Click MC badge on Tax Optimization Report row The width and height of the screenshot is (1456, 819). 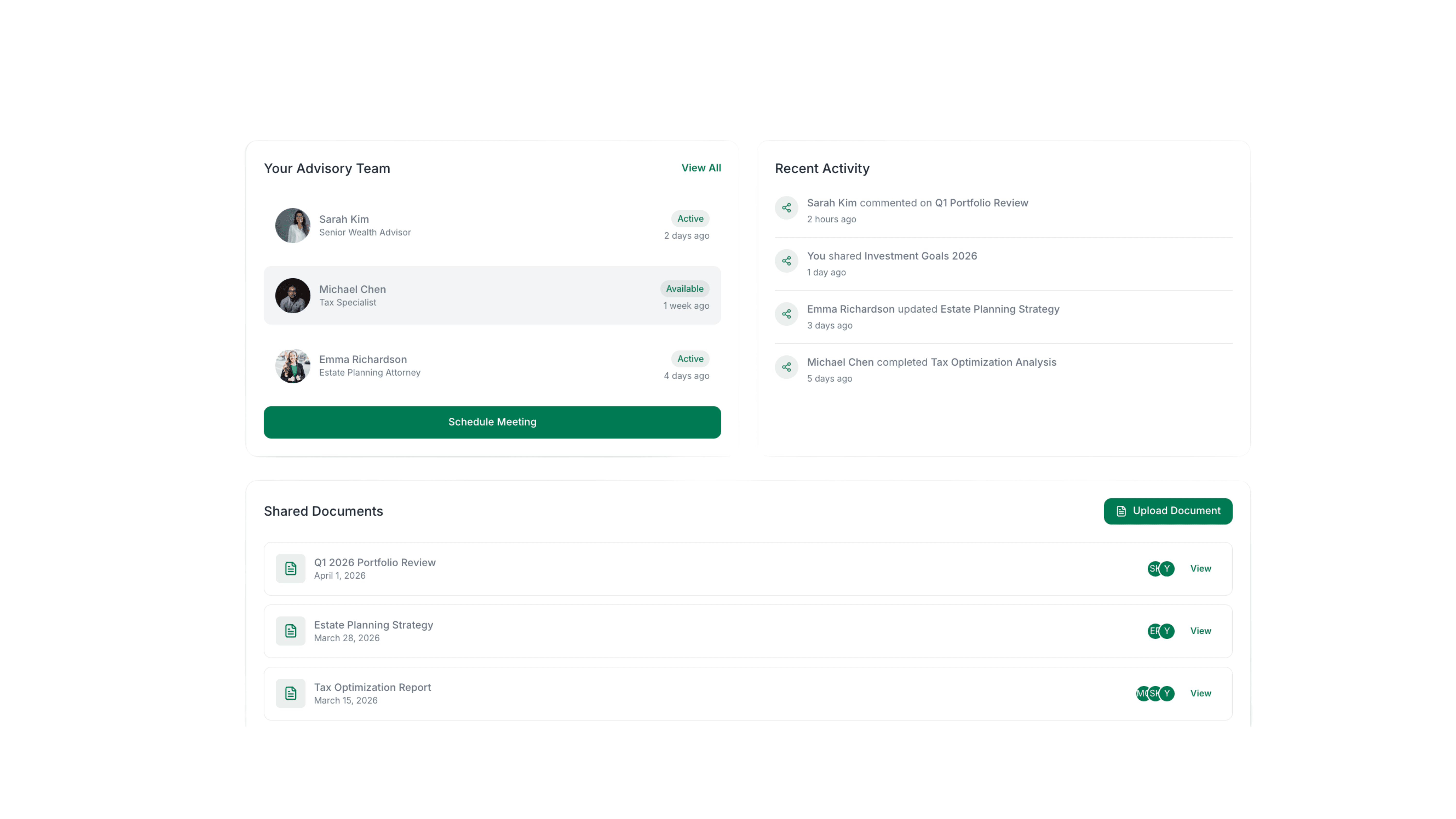[1142, 694]
